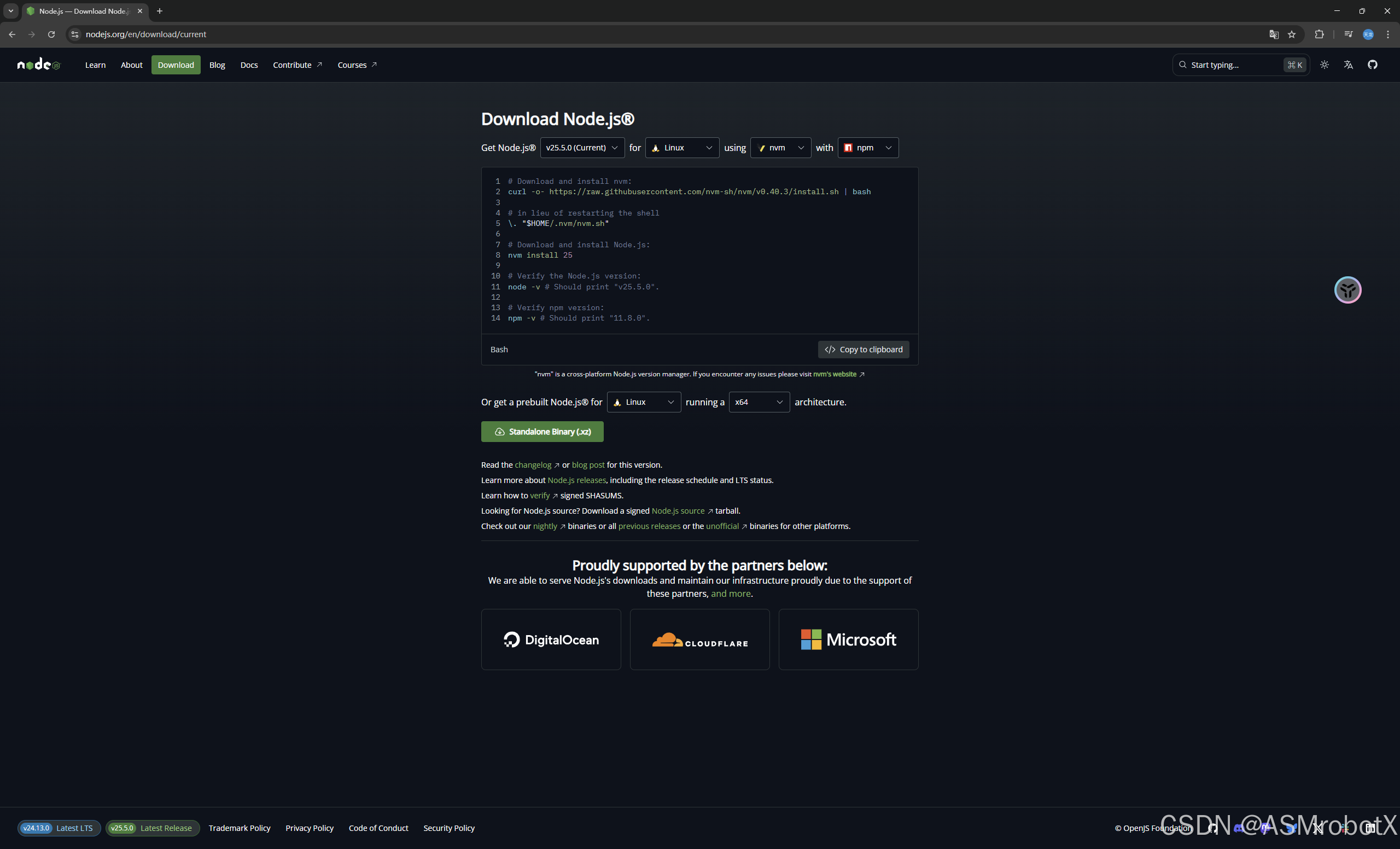The image size is (1400, 849).
Task: Open the changelog link
Action: point(533,465)
